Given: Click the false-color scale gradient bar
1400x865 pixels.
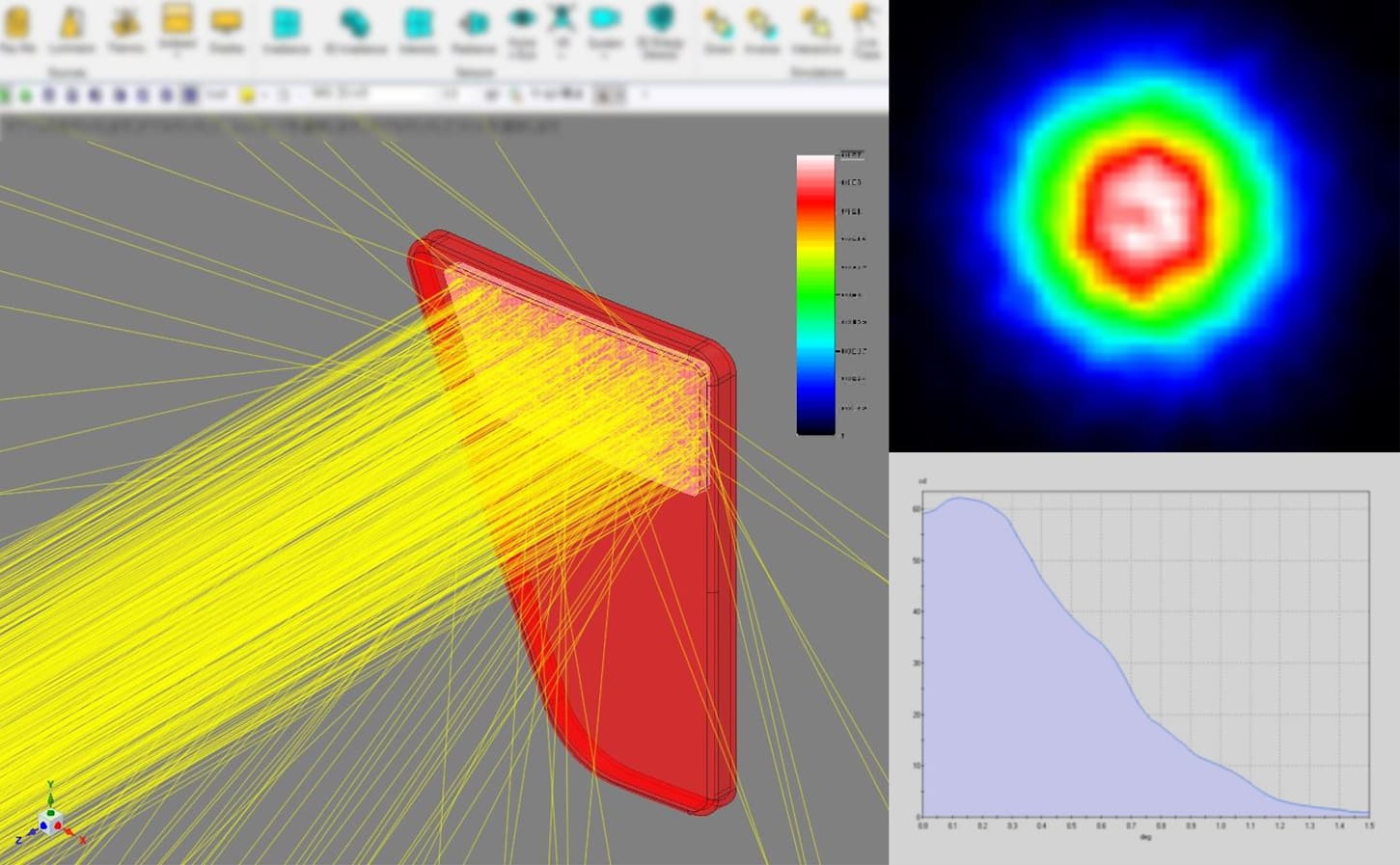Looking at the screenshot, I should (x=813, y=289).
